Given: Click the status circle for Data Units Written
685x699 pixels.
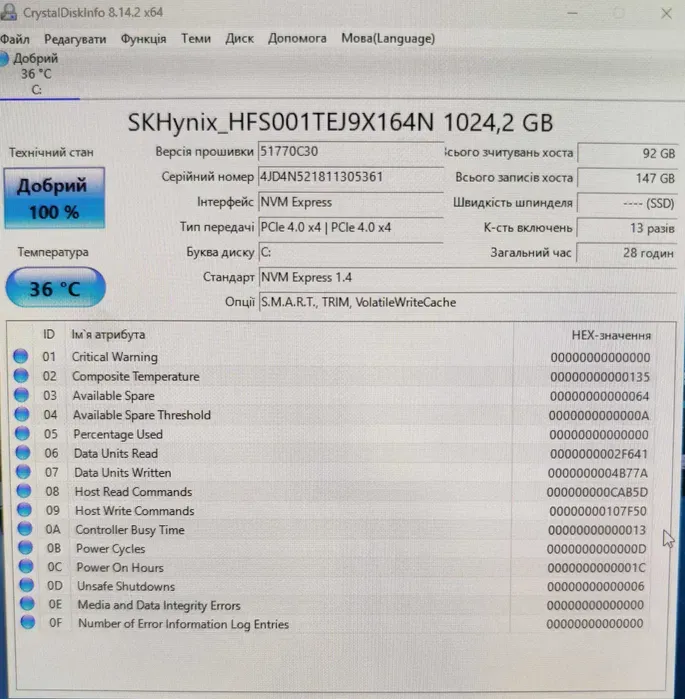Looking at the screenshot, I should [23, 471].
